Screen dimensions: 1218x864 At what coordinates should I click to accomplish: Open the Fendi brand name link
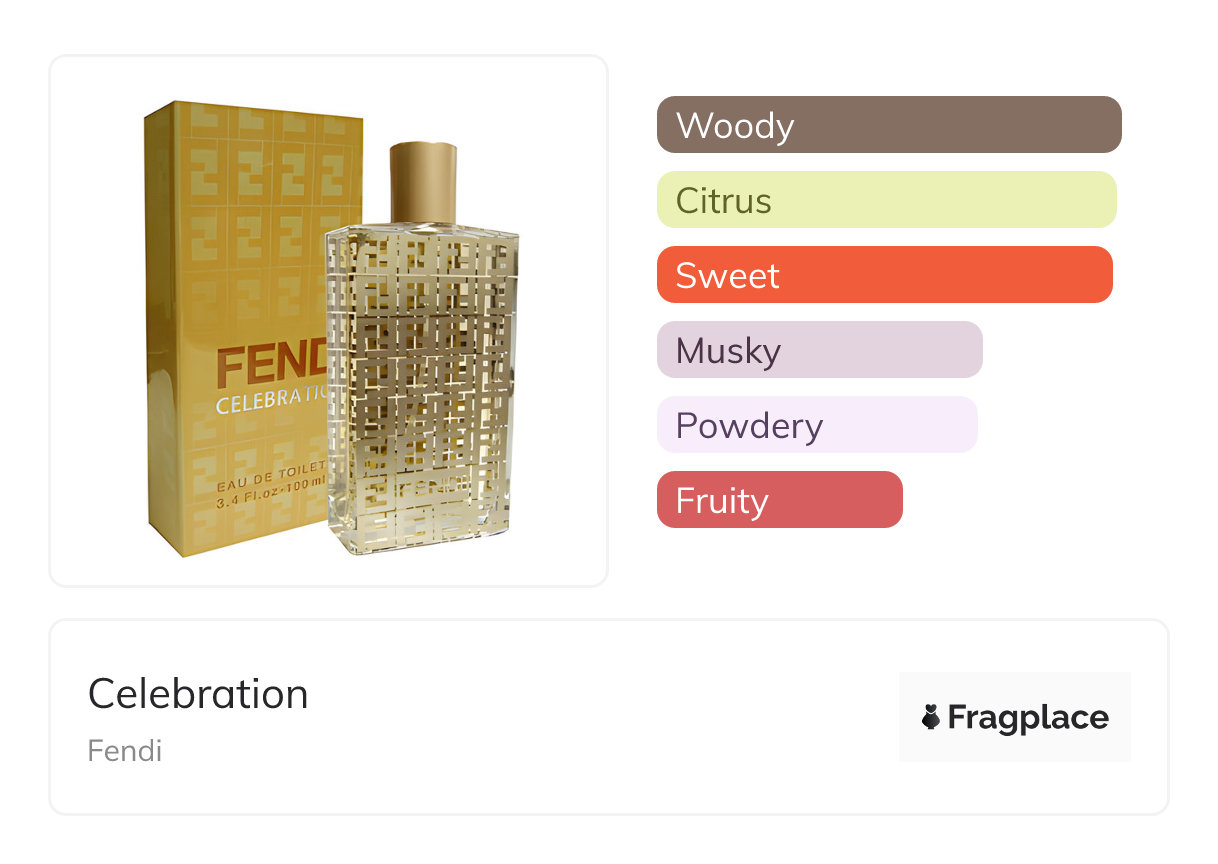tap(125, 751)
